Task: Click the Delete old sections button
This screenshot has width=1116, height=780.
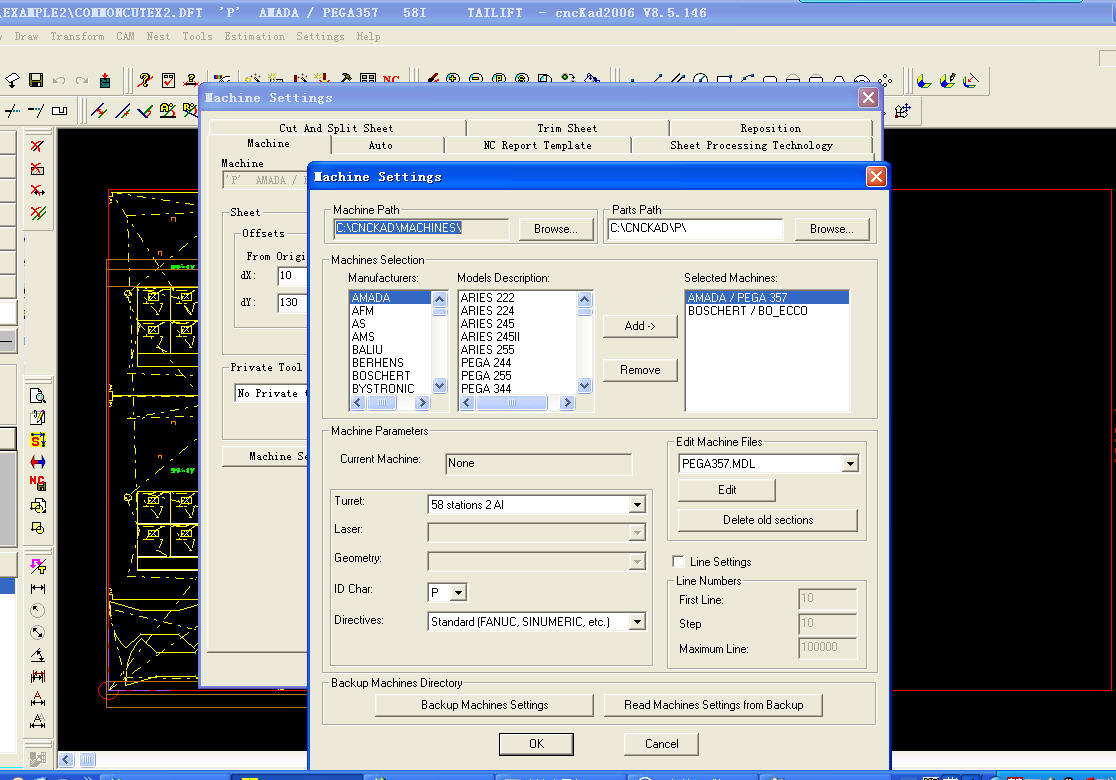Action: [x=768, y=520]
